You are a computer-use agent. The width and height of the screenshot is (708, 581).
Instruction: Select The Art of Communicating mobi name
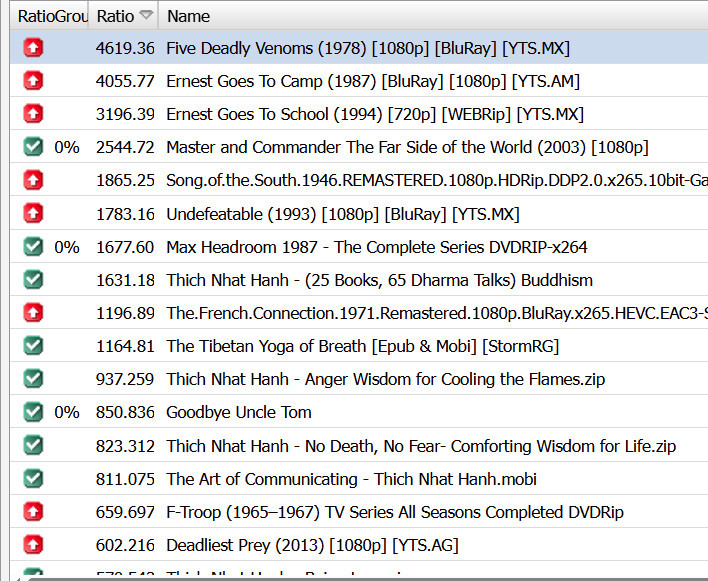pos(351,479)
